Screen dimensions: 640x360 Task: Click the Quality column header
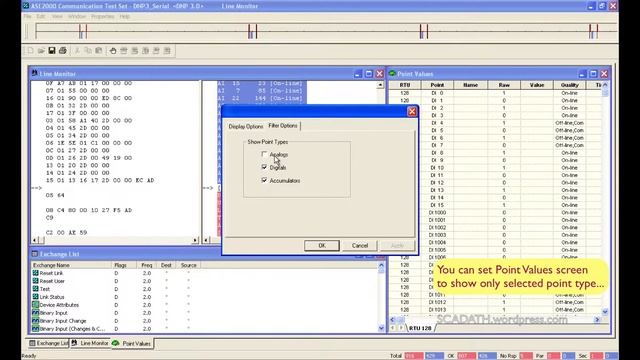coord(569,85)
